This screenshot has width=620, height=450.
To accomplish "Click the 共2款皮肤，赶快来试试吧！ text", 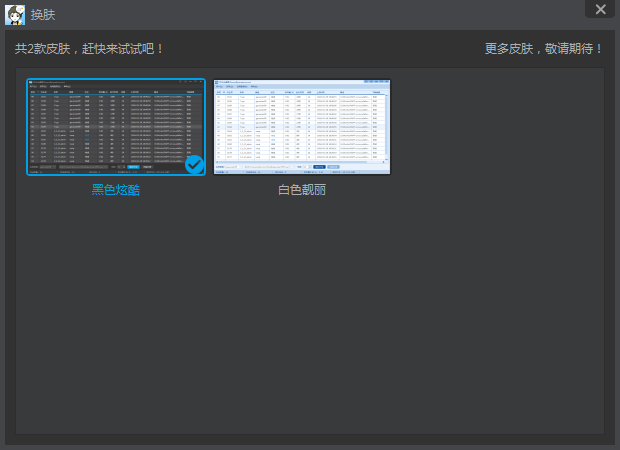I will (x=89, y=49).
